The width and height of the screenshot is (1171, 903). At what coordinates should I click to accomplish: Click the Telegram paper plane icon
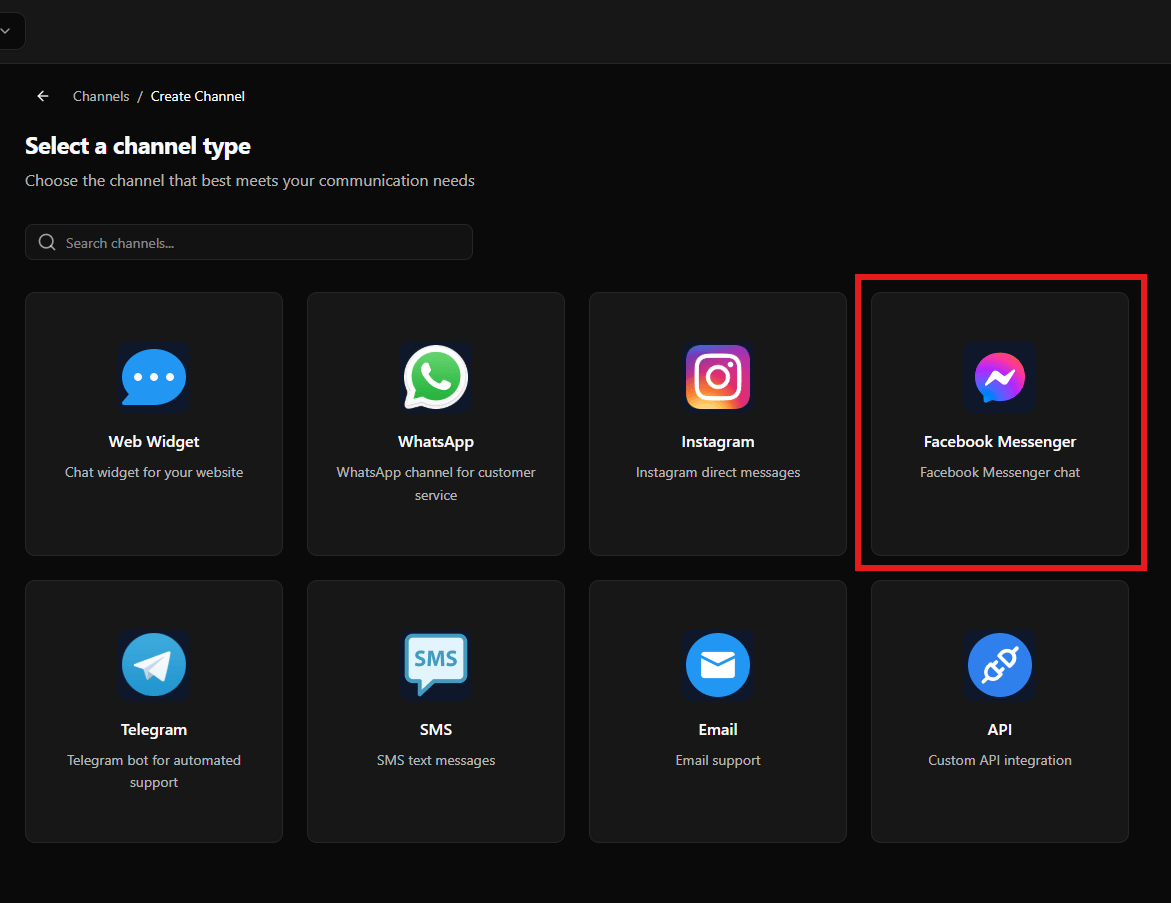point(154,665)
